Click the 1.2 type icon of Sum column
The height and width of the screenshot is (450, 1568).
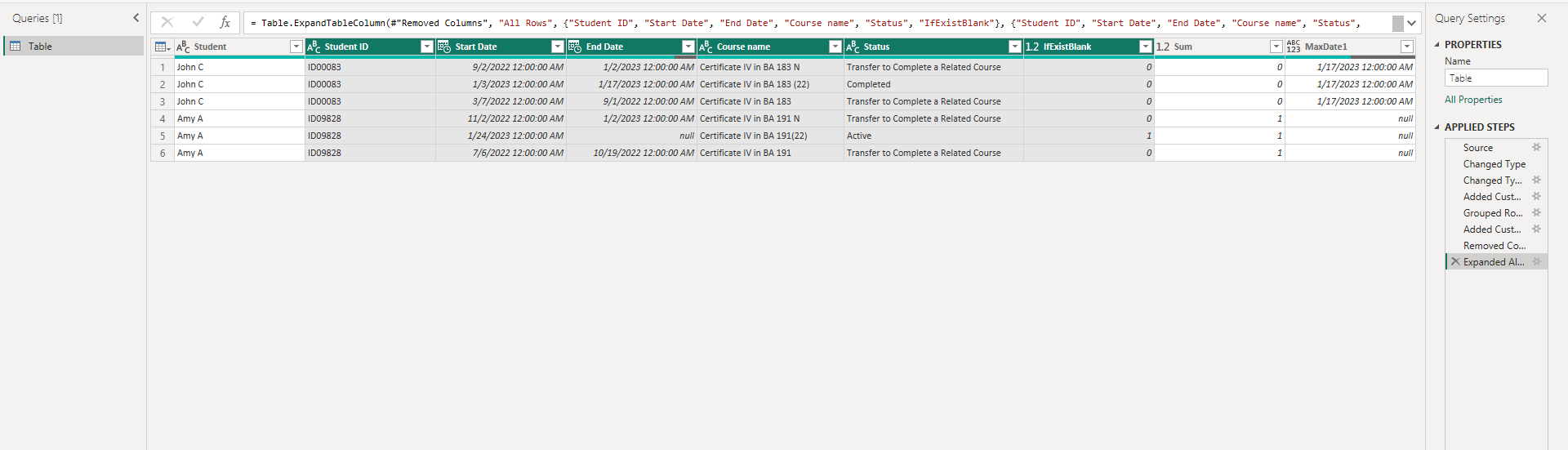[1163, 47]
